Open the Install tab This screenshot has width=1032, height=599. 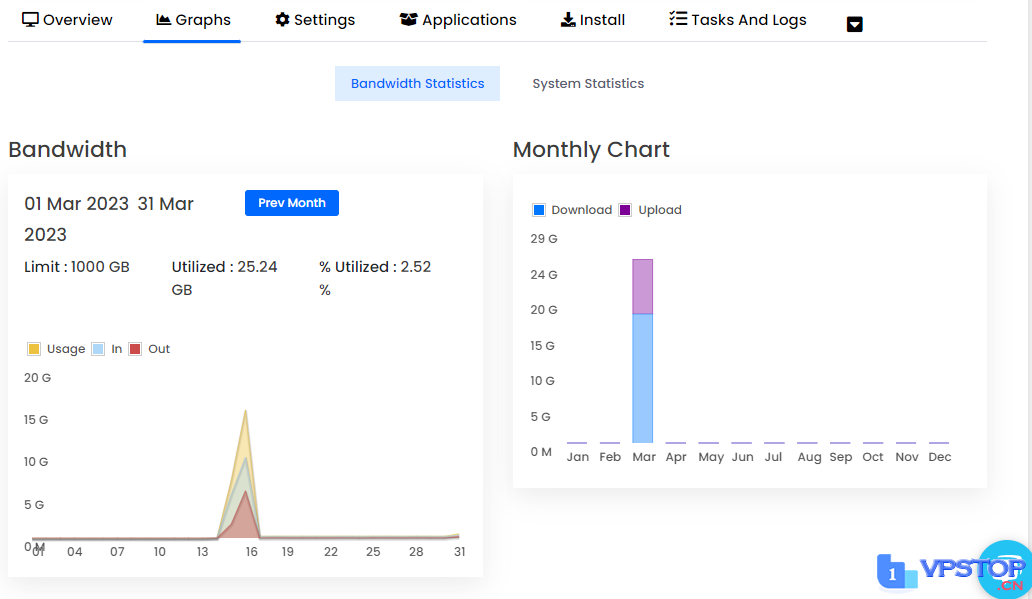coord(592,20)
